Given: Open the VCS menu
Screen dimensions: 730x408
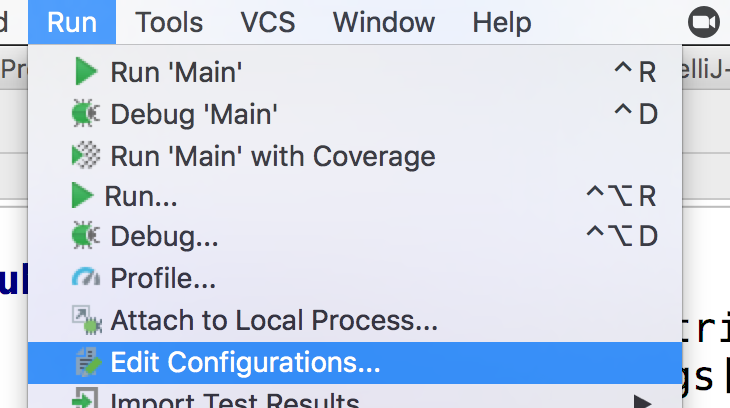Looking at the screenshot, I should click(268, 22).
